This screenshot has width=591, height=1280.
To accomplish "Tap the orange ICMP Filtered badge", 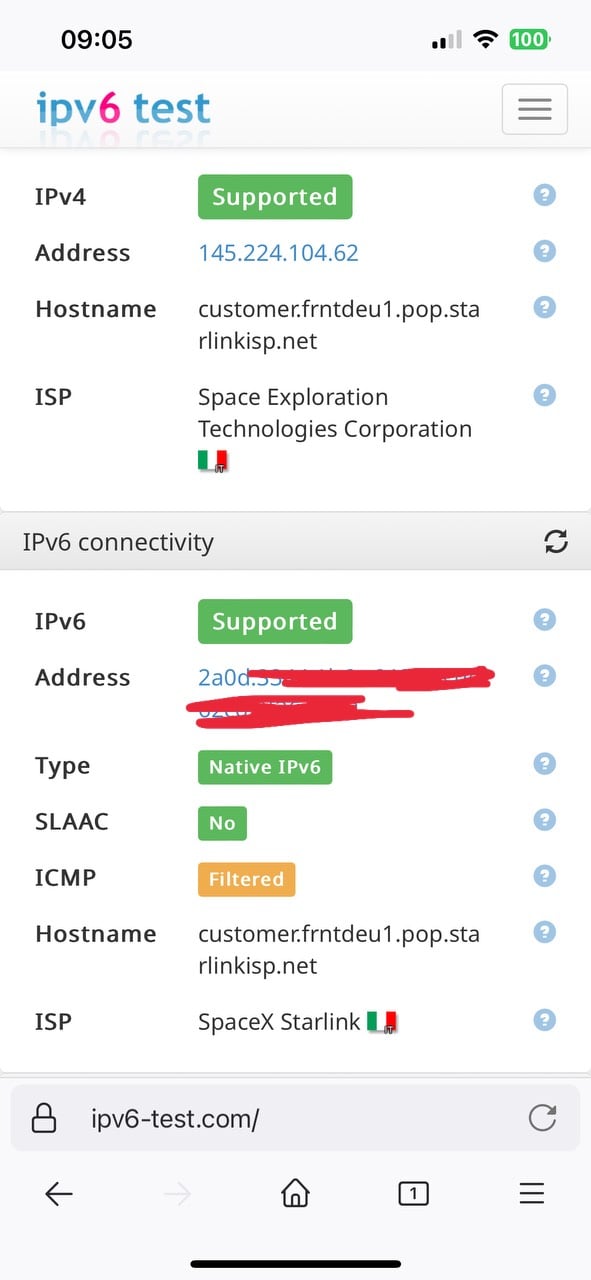I will click(x=246, y=880).
